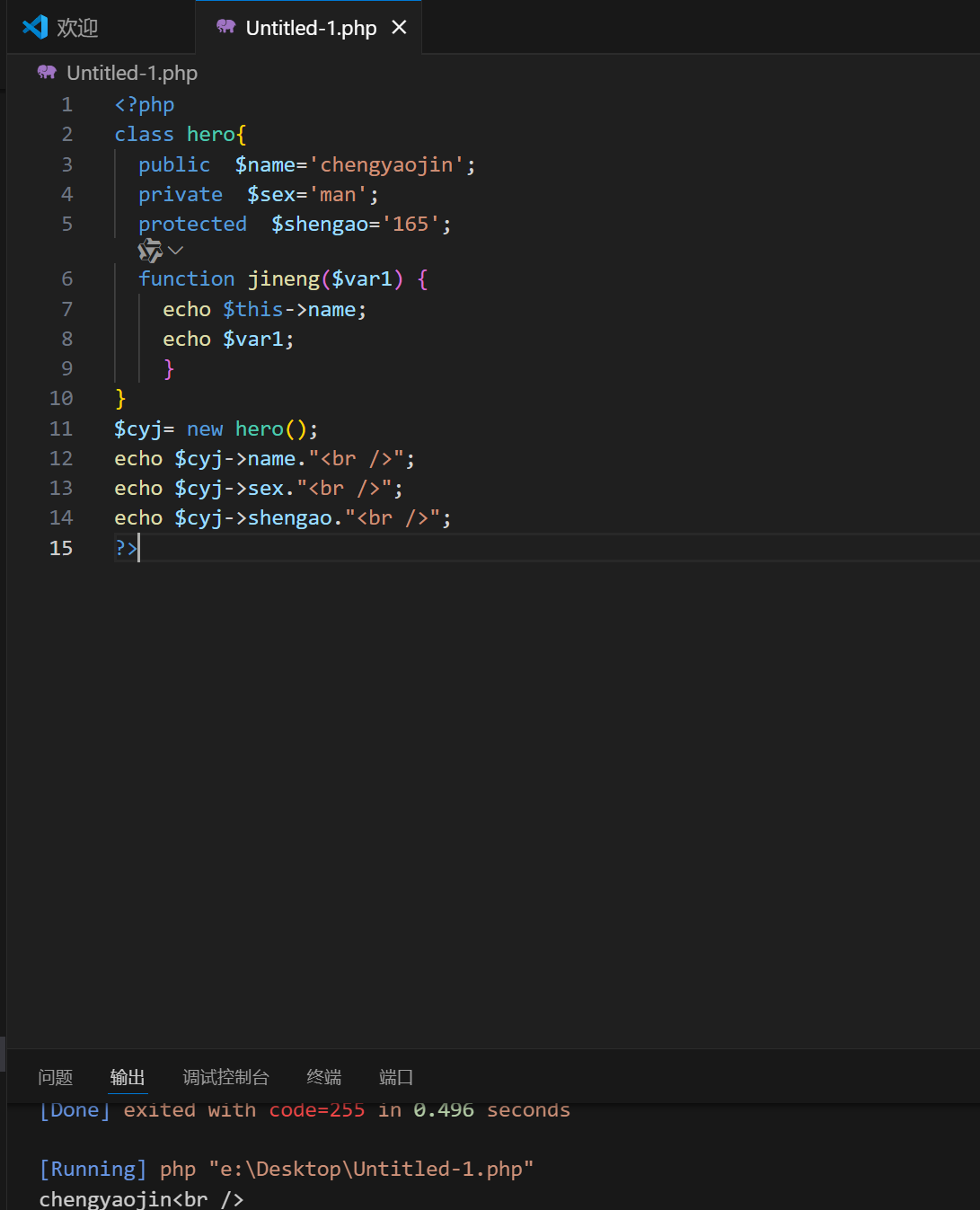Click the 'new' keyword on line 11
The image size is (980, 1210).
coord(205,429)
